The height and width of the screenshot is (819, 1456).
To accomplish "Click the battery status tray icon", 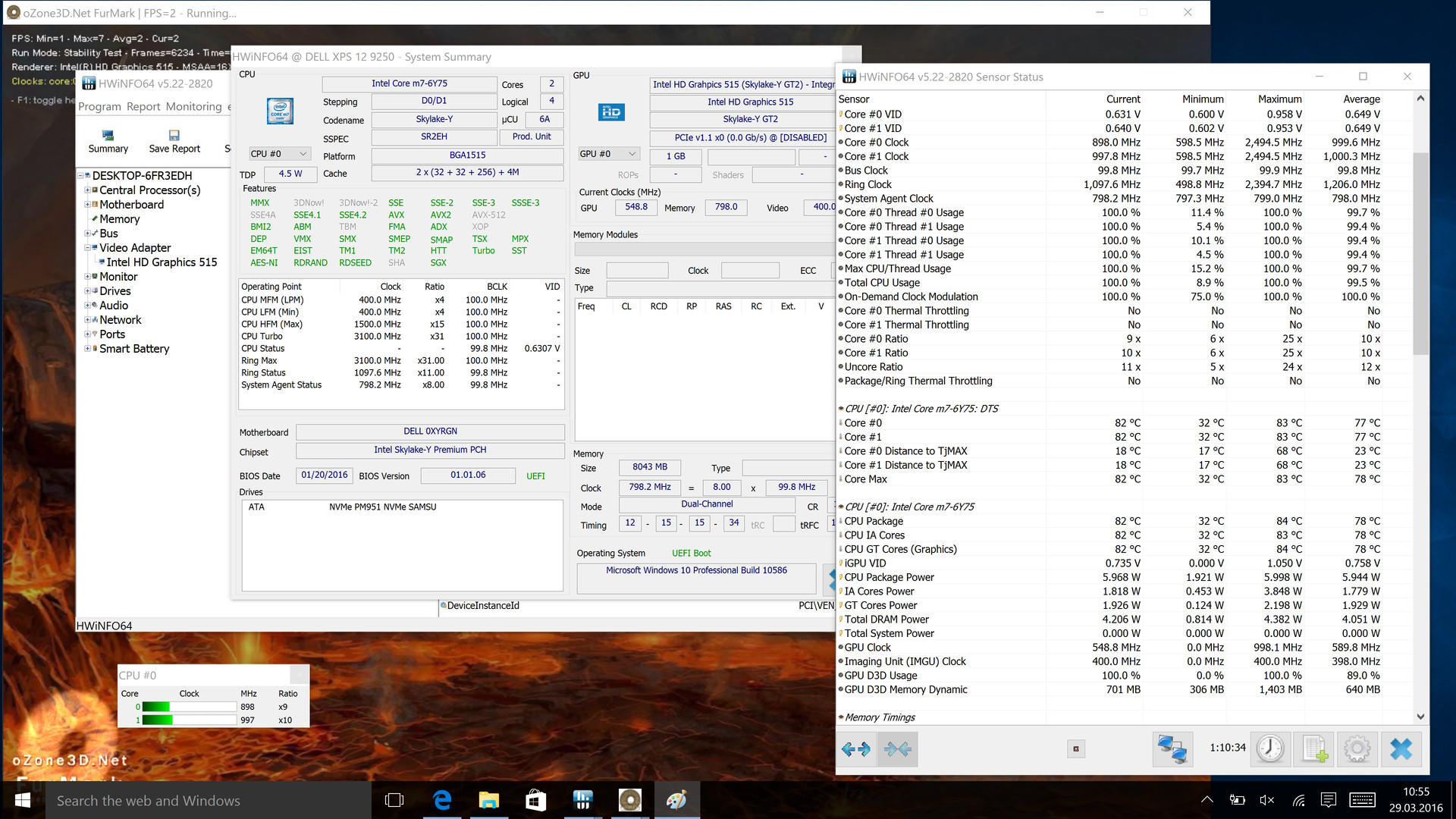I will [1237, 800].
